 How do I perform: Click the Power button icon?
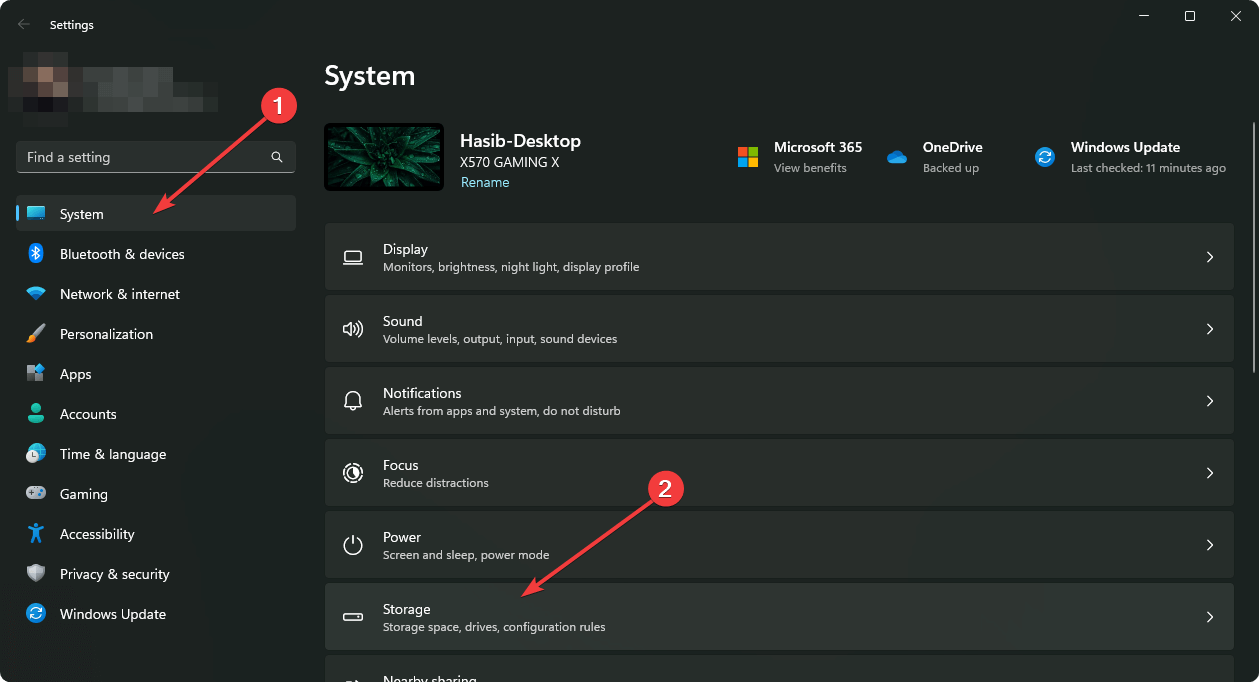click(x=353, y=545)
